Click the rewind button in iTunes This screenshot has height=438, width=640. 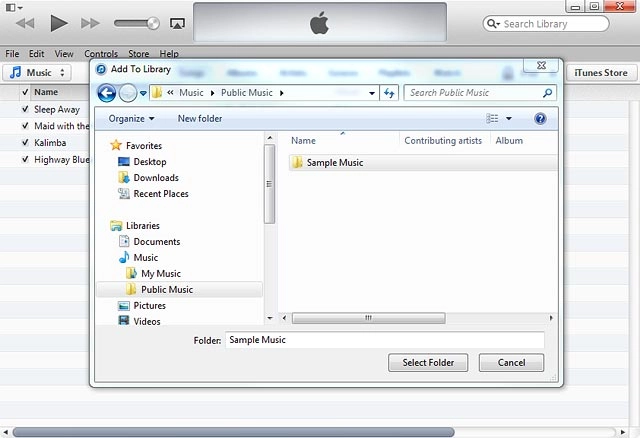[x=25, y=23]
